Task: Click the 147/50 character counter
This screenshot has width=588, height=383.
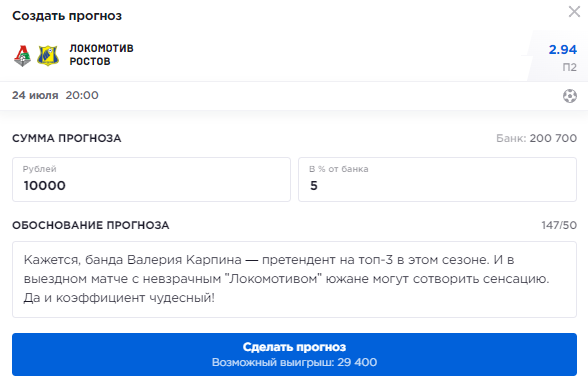Action: pyautogui.click(x=559, y=225)
